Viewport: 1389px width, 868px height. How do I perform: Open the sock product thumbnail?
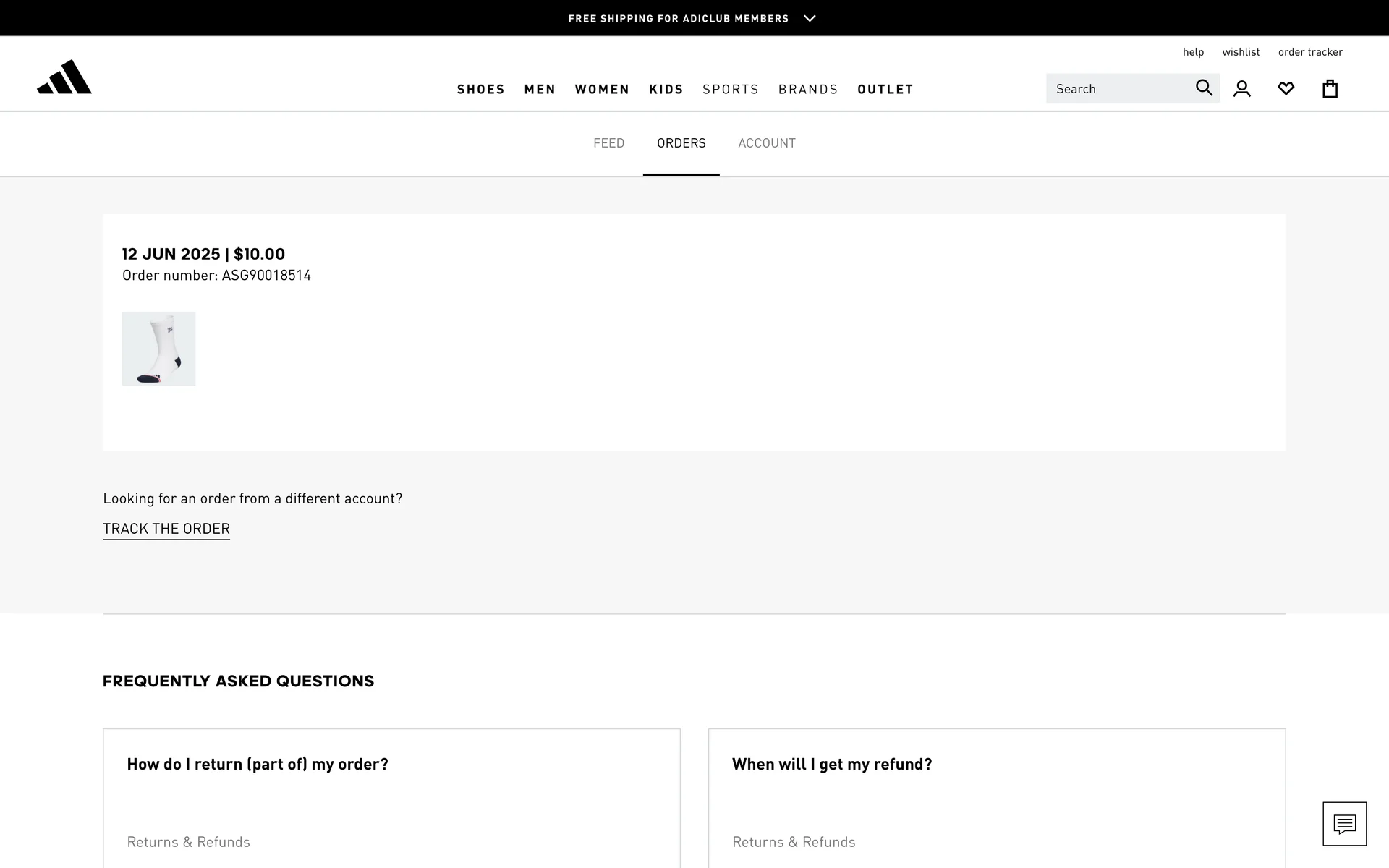click(159, 349)
